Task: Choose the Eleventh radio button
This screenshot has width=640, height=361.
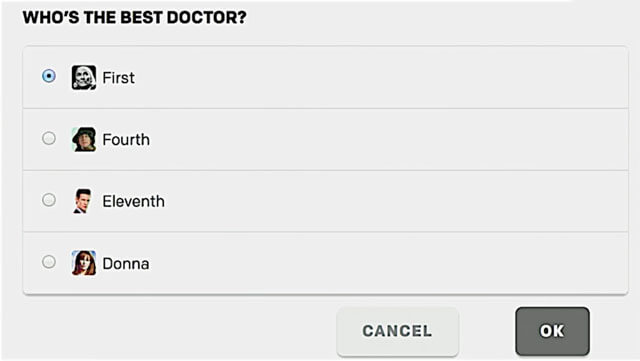Action: click(49, 200)
